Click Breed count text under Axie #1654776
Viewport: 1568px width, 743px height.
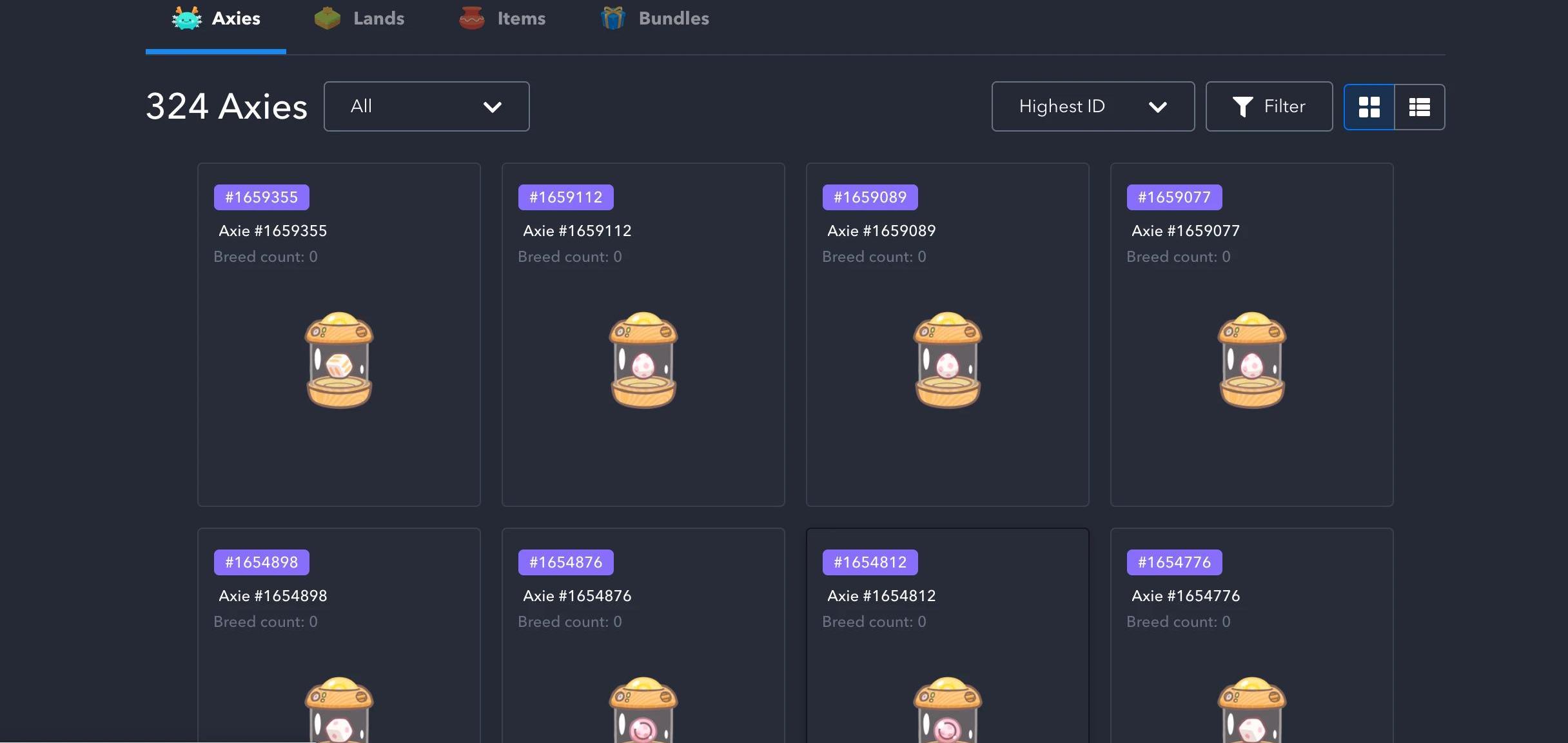coord(1179,622)
